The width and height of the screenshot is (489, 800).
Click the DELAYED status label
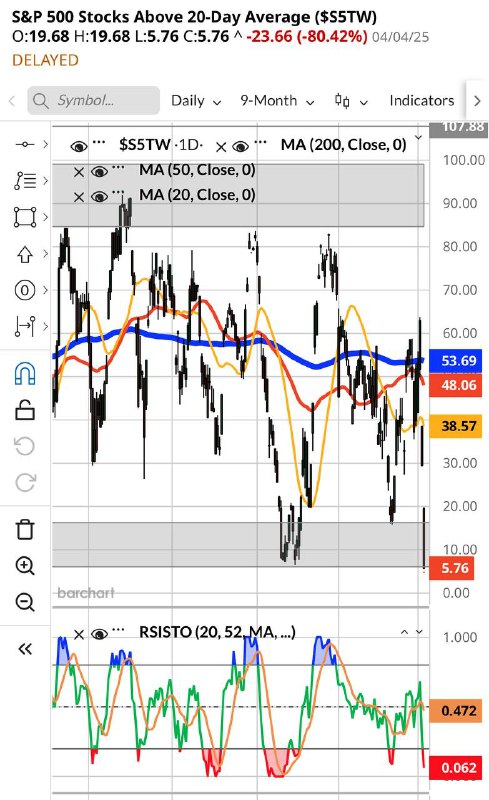(x=45, y=60)
